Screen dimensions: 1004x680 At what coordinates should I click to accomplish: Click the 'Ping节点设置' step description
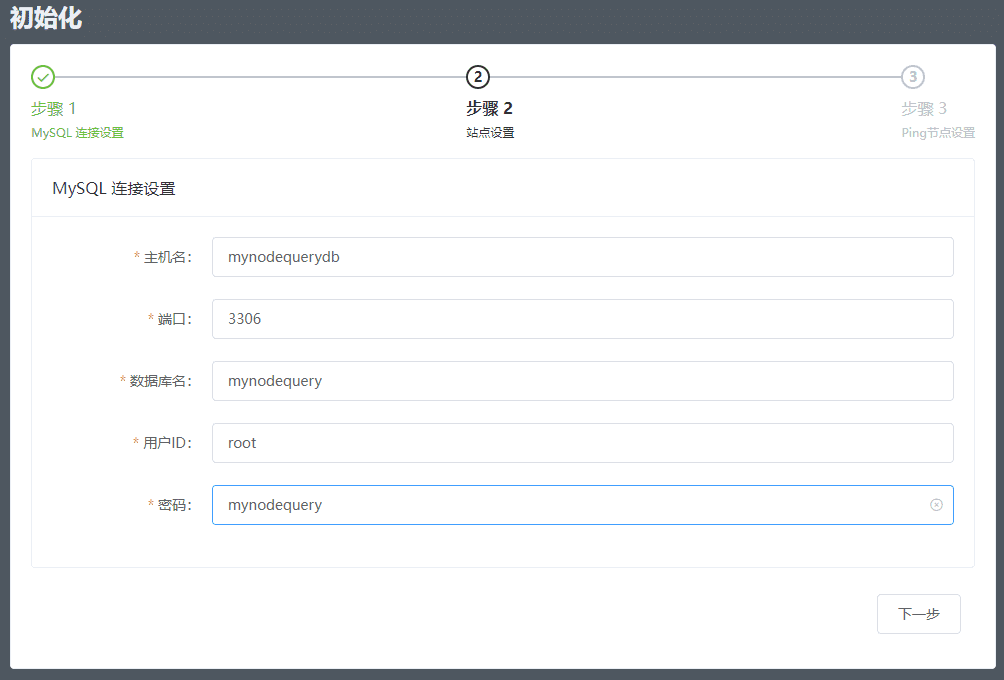coord(937,132)
